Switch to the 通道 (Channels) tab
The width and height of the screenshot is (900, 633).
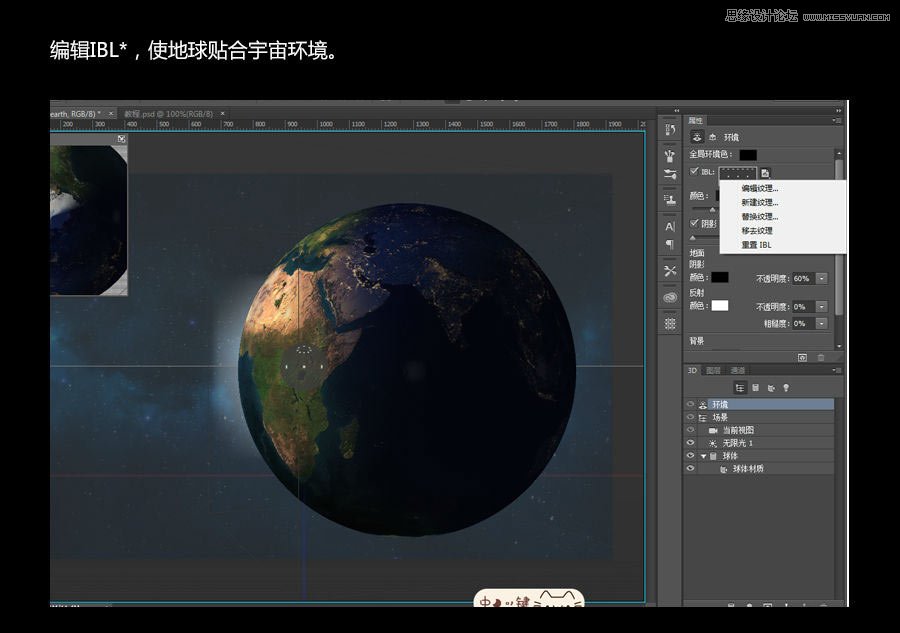[738, 371]
